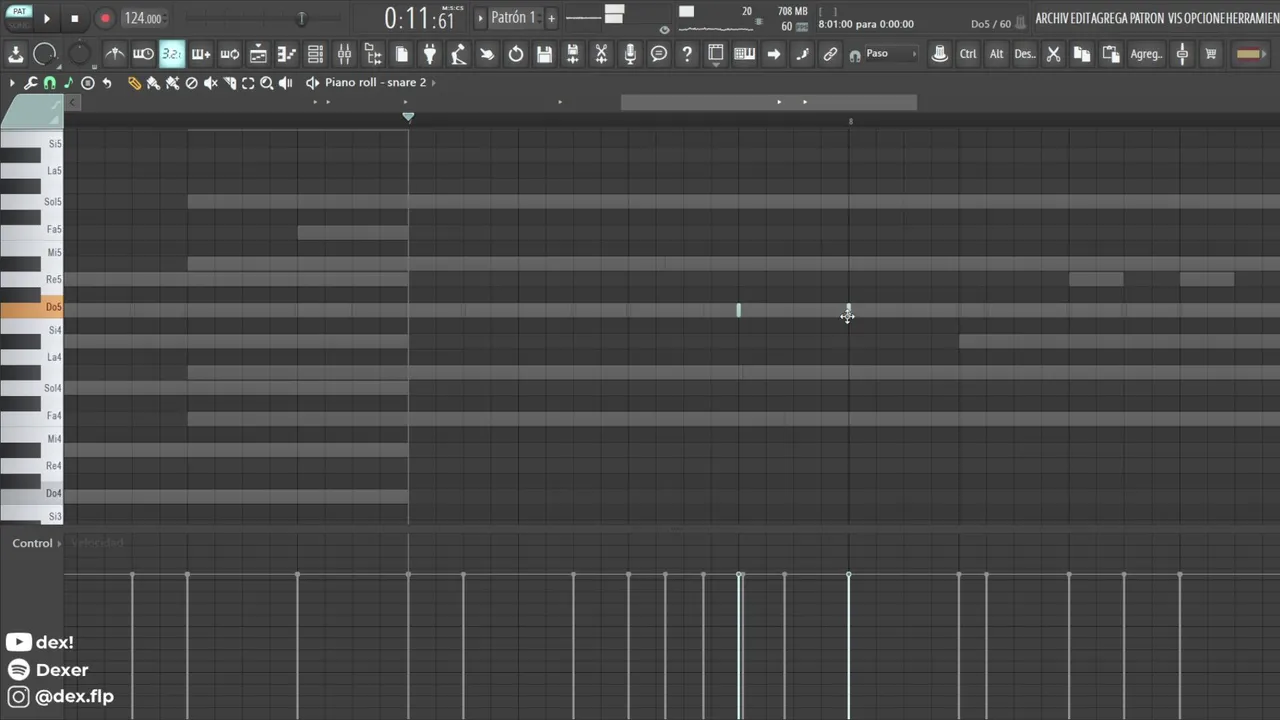Select the slice tool in piano roll
The image size is (1280, 720).
point(229,83)
